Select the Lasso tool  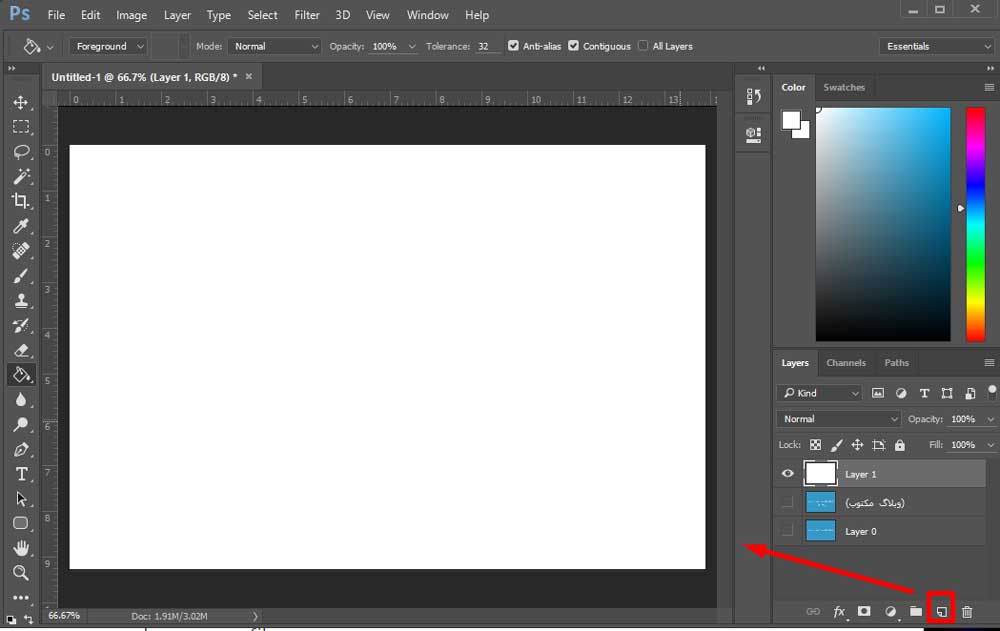[x=20, y=151]
